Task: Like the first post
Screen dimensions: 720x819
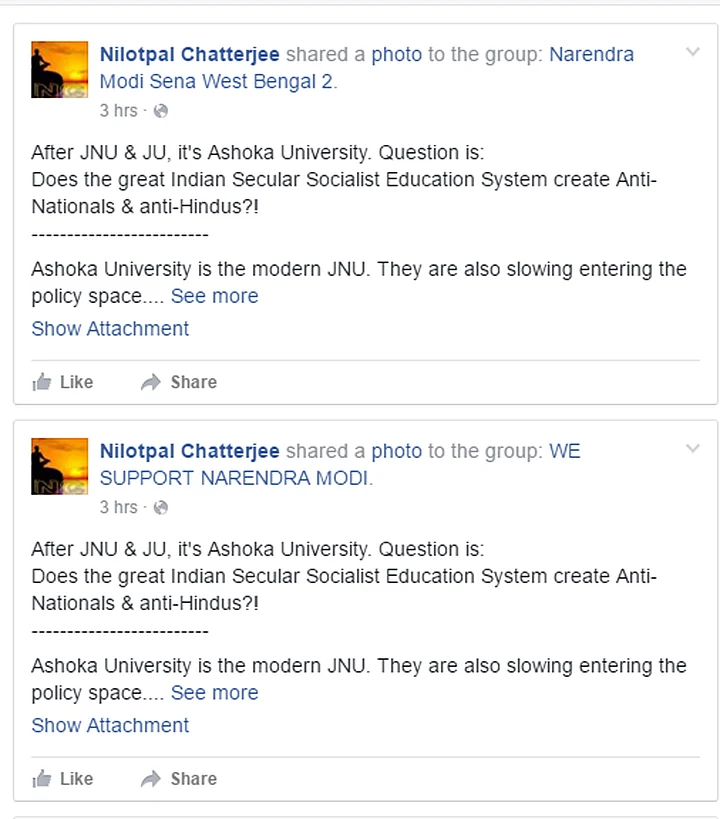Action: pos(63,382)
